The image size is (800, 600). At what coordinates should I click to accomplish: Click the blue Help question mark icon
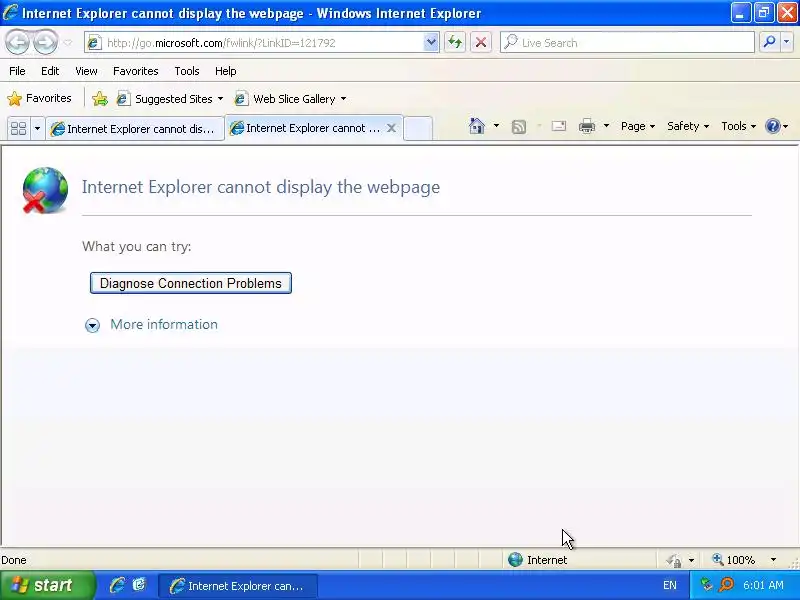coord(772,126)
